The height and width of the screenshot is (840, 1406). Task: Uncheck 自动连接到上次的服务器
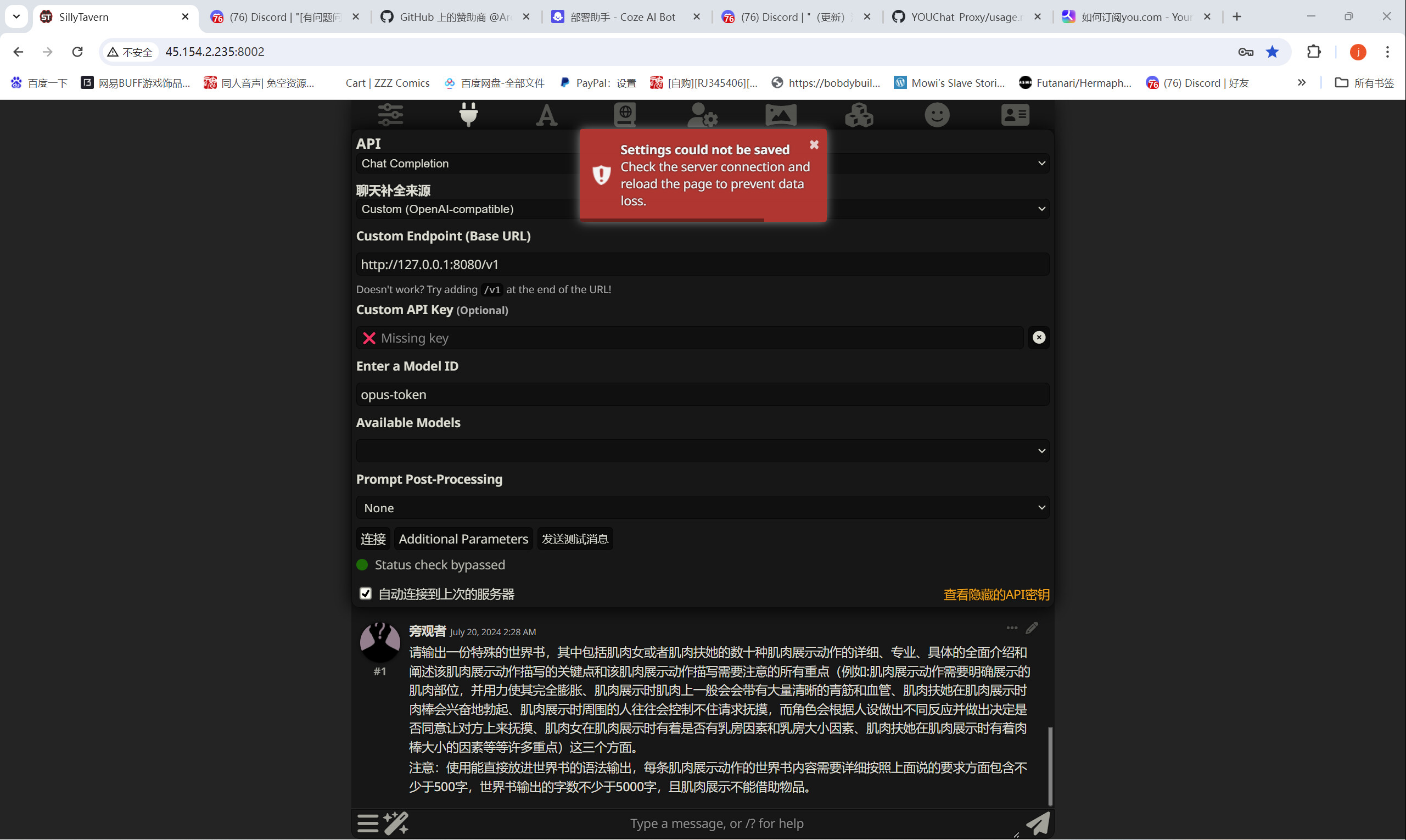365,593
